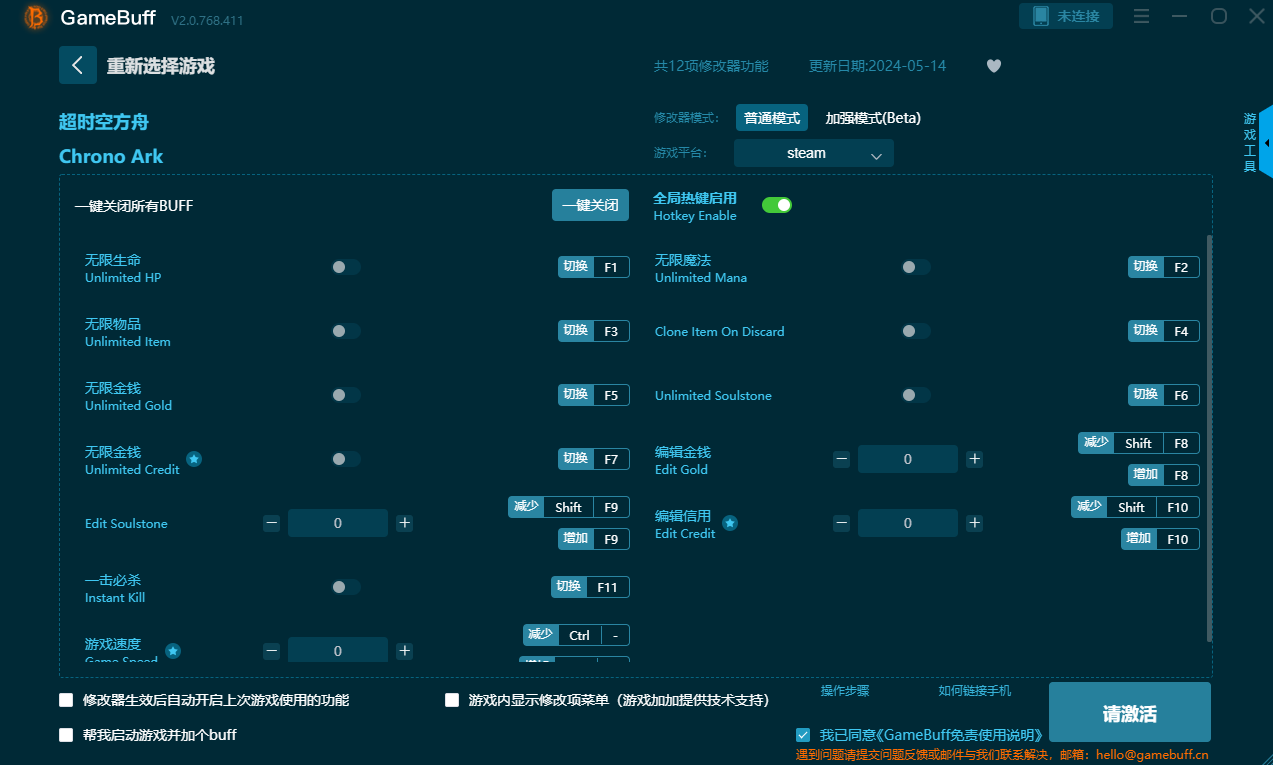The width and height of the screenshot is (1273, 765).
Task: Click Shift F8 decrease hotkey for Edit Gold
Action: coord(1139,443)
